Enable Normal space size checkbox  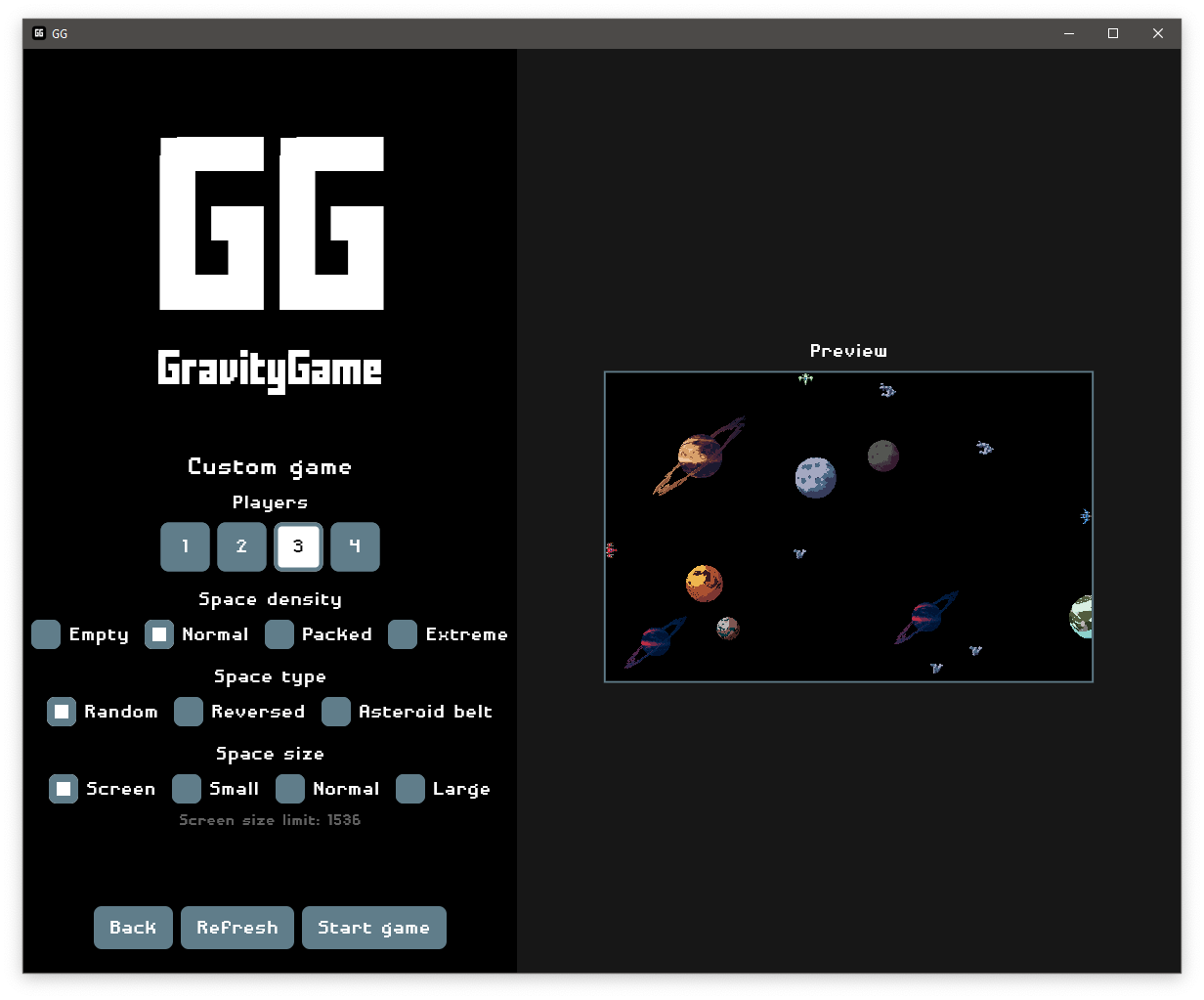[290, 789]
